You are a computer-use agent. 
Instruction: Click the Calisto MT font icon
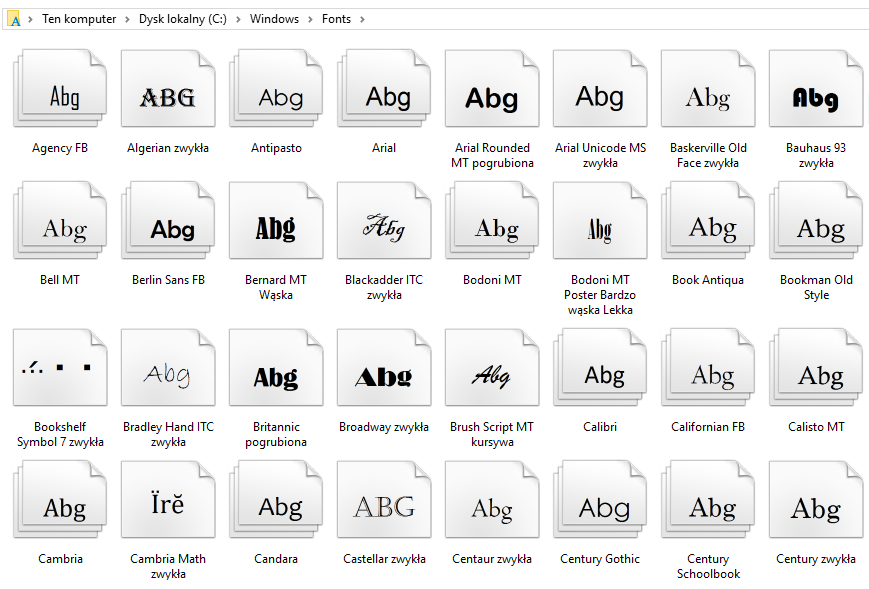(x=816, y=367)
